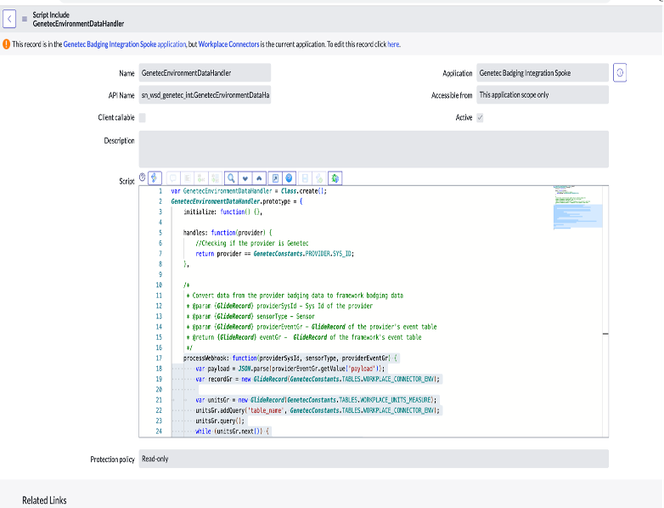
Task: Toggle the syntax editor in the script toolbar
Action: pyautogui.click(x=155, y=178)
